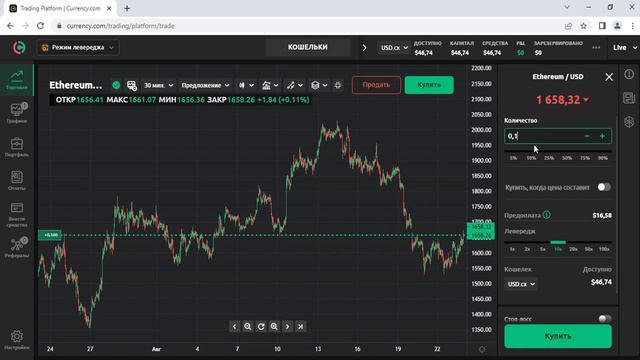The height and width of the screenshot is (360, 640).
Task: Move the chart back with the left arrow
Action: tap(234, 327)
